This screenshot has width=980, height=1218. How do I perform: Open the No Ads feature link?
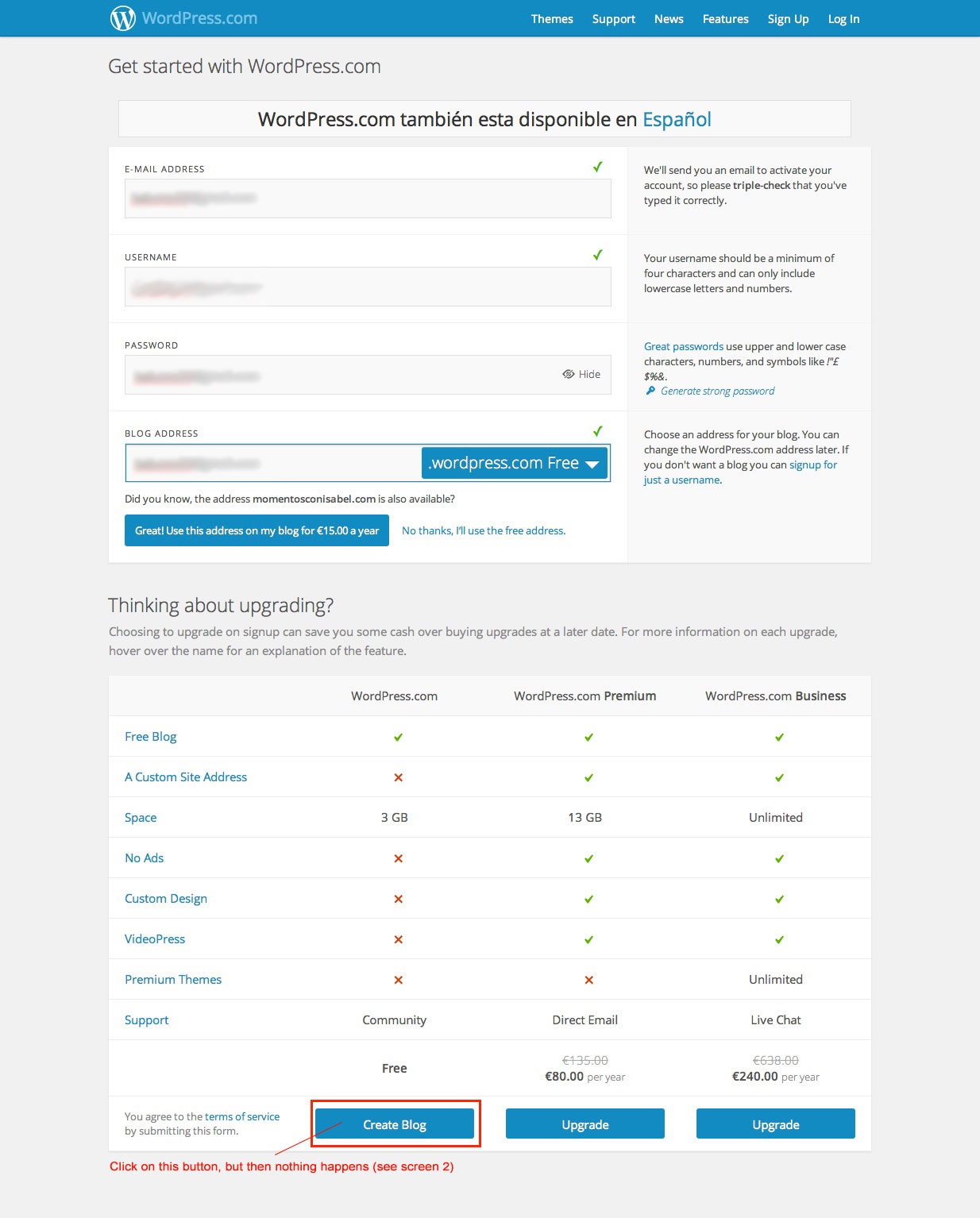(144, 858)
